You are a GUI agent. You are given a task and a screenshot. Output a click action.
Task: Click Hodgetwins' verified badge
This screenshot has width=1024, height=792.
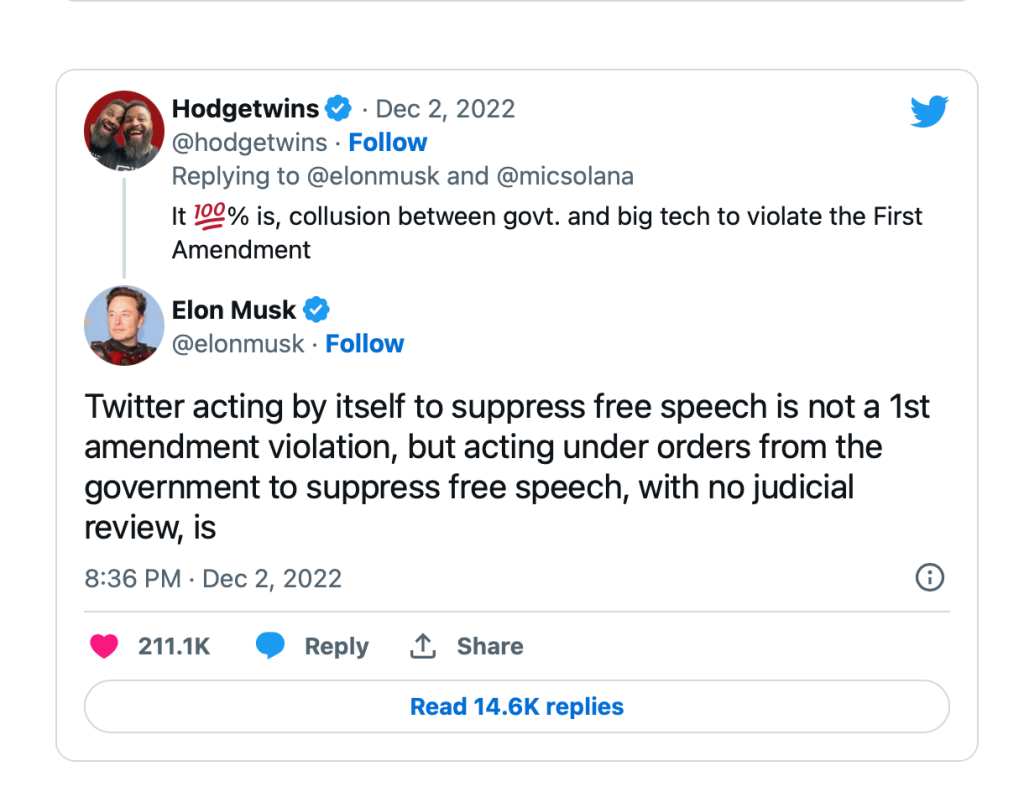tap(338, 109)
